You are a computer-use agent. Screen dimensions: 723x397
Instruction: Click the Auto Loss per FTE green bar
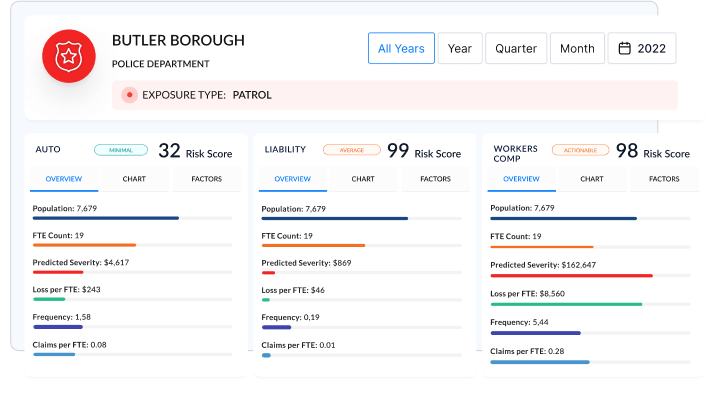(49, 300)
